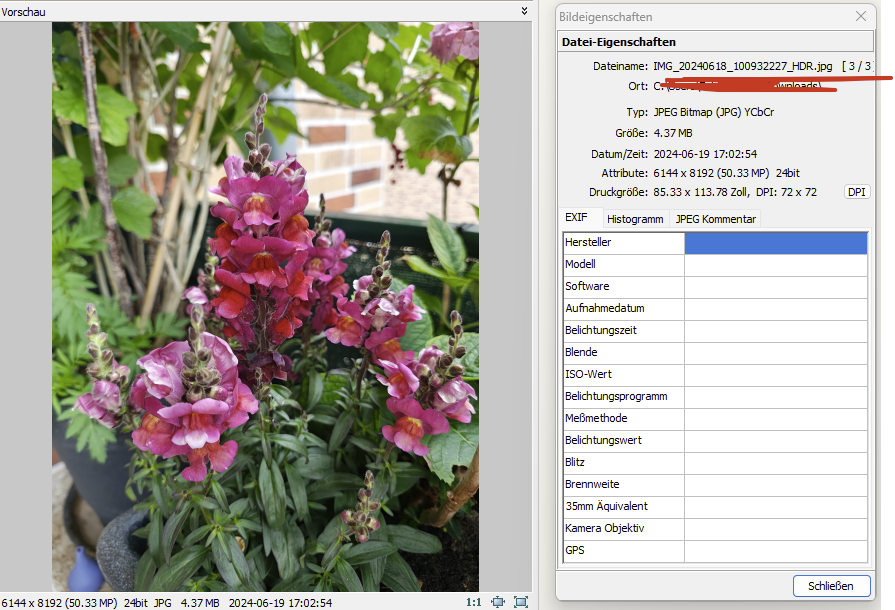This screenshot has width=895, height=610.
Task: Select the EXIF tab
Action: [x=577, y=218]
